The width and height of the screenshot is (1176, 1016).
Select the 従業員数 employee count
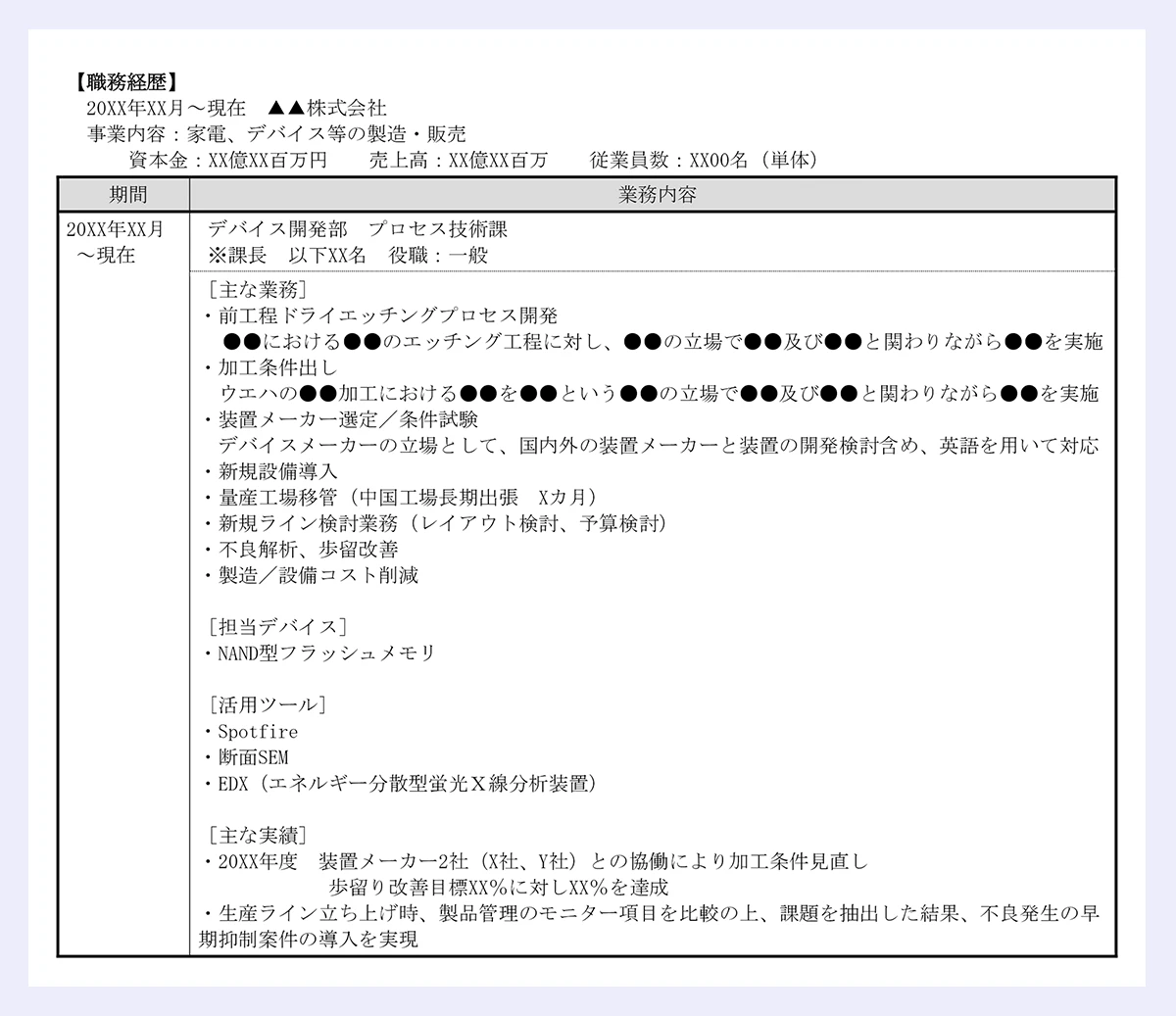tap(676, 158)
